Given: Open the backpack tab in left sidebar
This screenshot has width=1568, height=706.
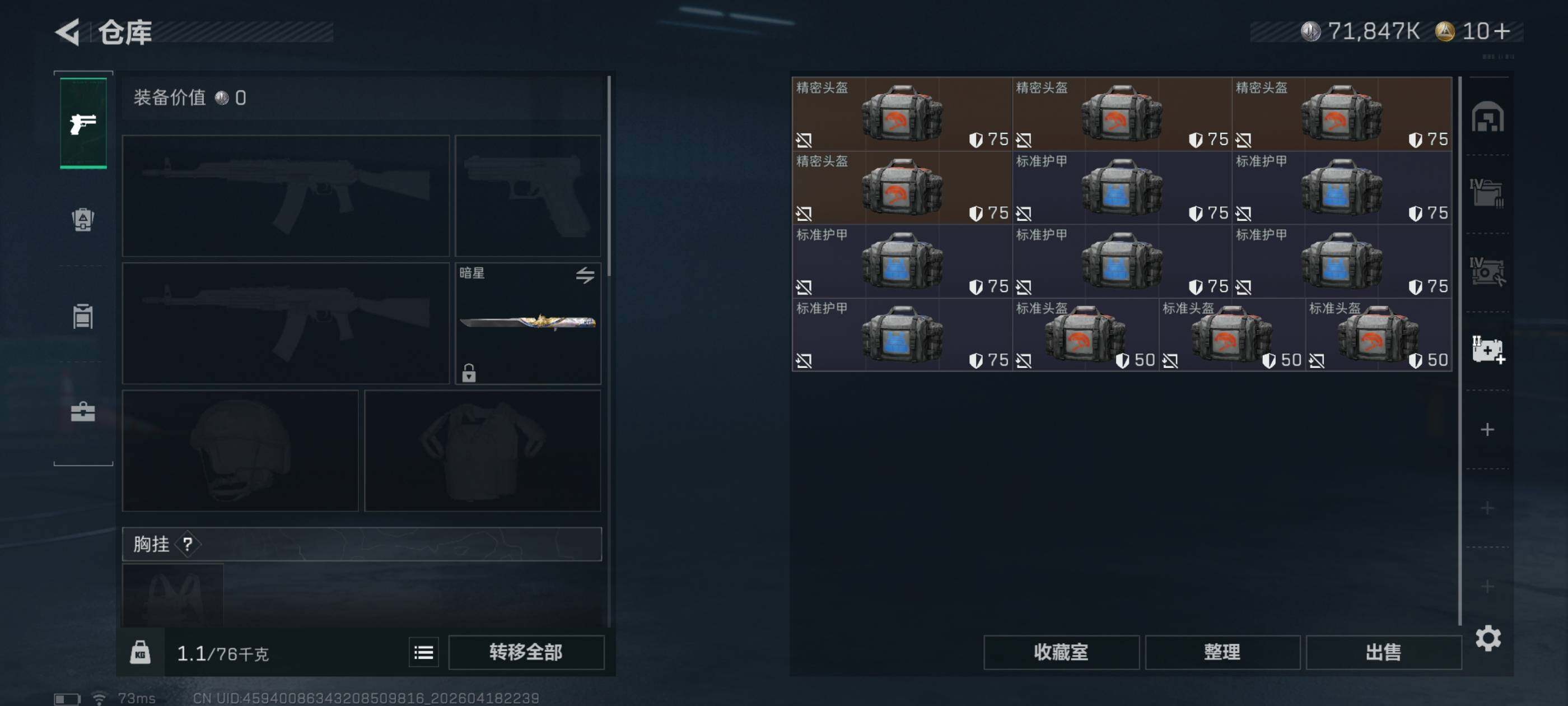Looking at the screenshot, I should point(83,220).
